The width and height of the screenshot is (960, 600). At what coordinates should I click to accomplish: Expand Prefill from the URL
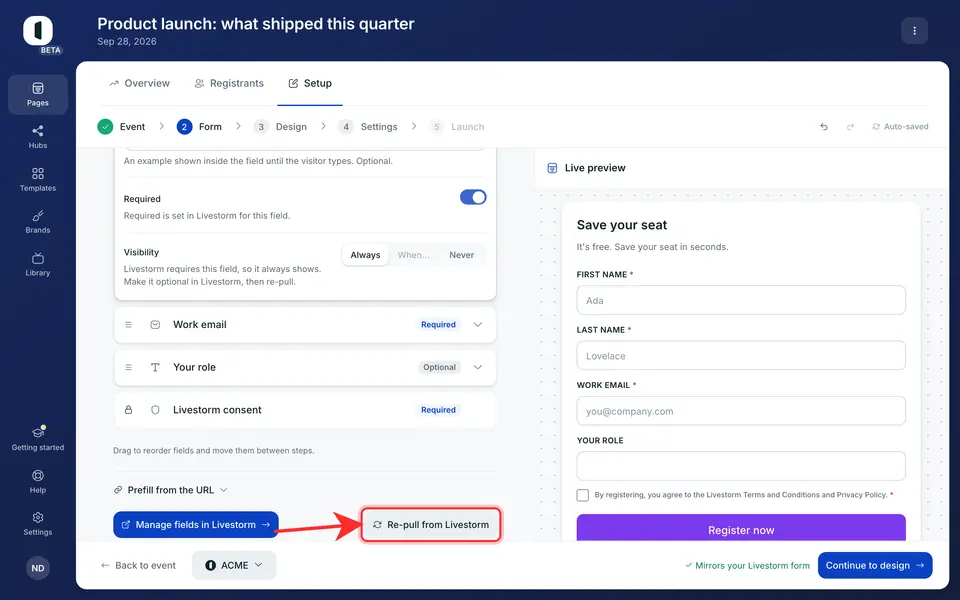pyautogui.click(x=171, y=490)
